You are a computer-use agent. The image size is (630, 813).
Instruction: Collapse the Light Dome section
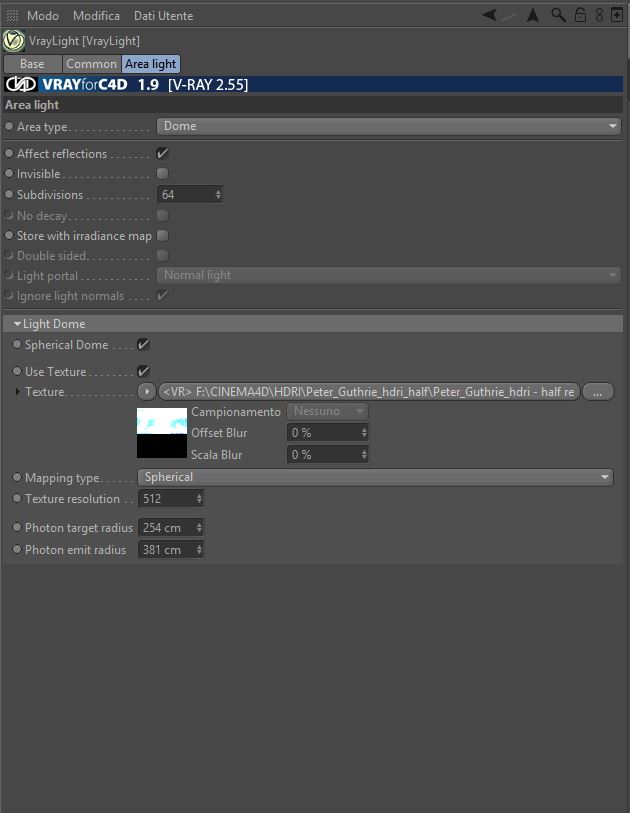pyautogui.click(x=18, y=324)
